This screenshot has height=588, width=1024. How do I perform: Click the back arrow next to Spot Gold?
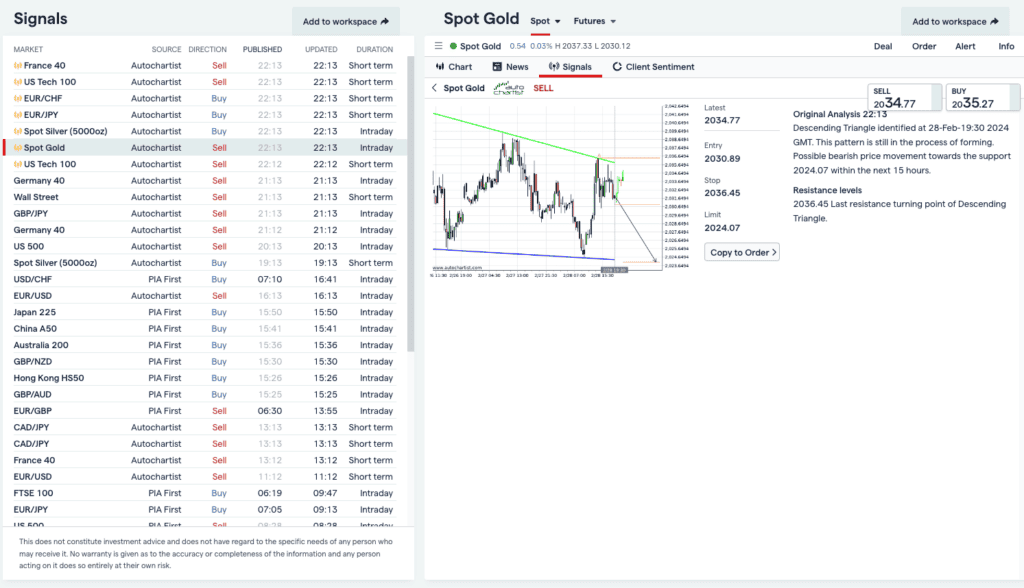coord(434,88)
